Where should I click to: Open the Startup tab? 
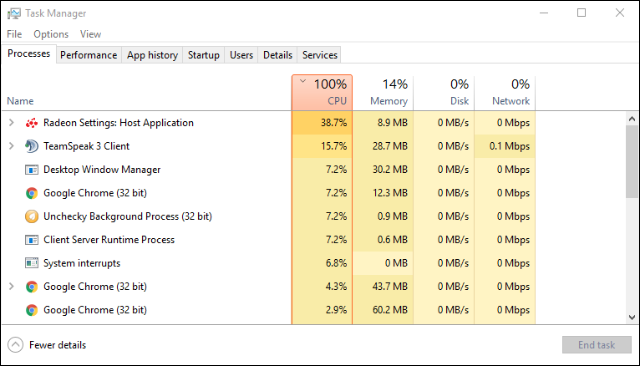204,55
